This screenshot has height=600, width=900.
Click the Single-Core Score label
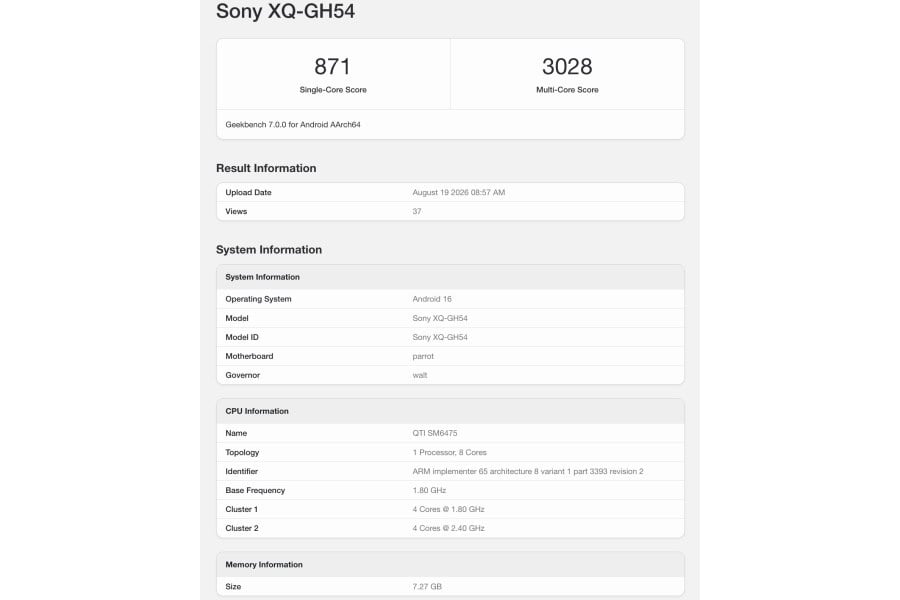(x=333, y=90)
